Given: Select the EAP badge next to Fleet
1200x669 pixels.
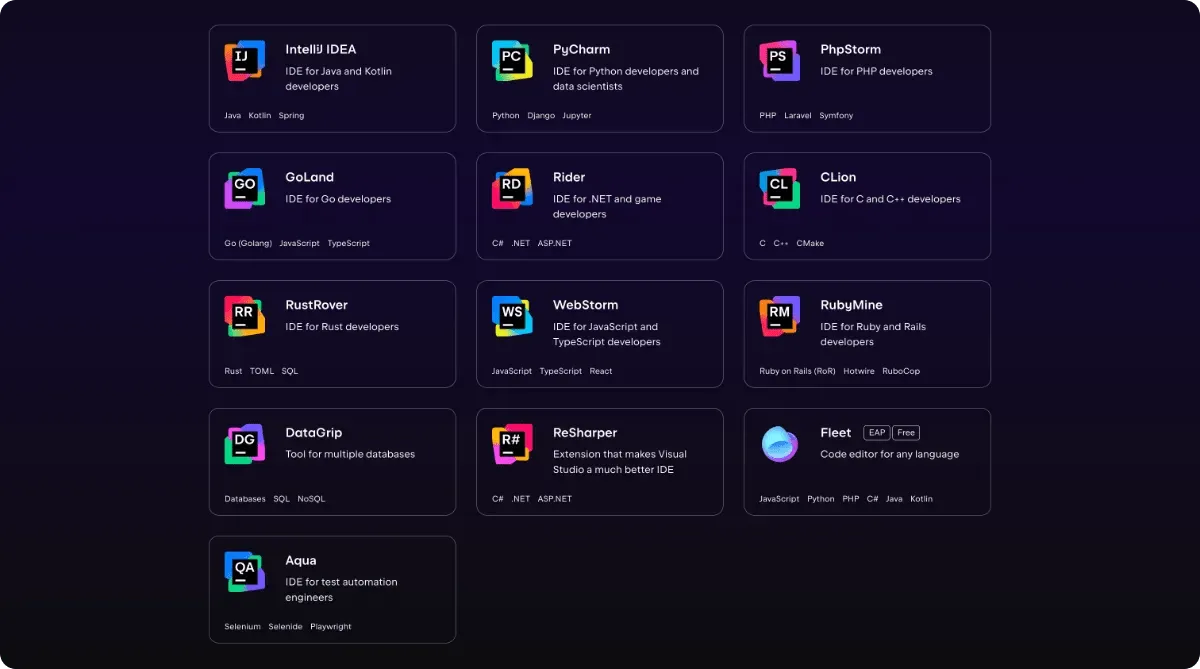Looking at the screenshot, I should [x=877, y=433].
